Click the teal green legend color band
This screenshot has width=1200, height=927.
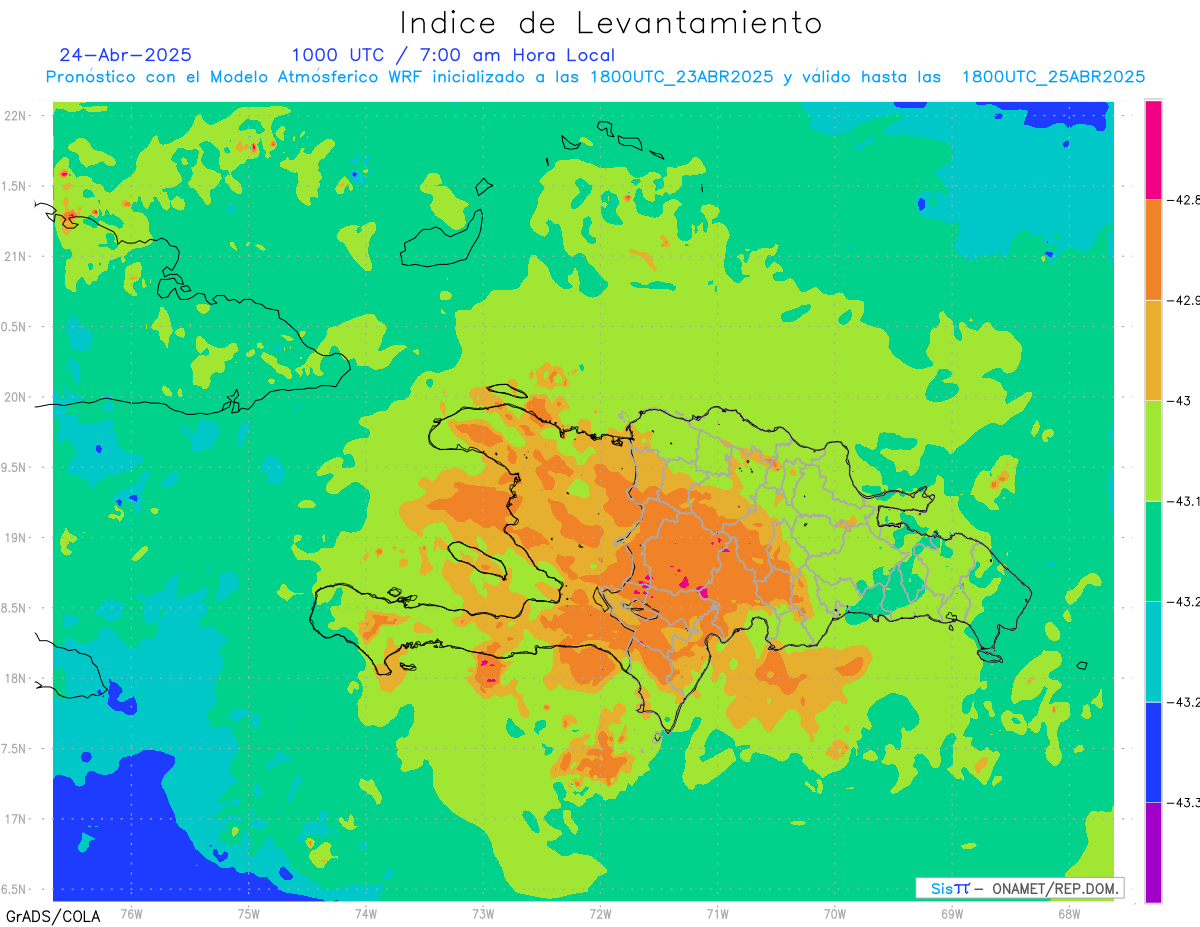pyautogui.click(x=1153, y=551)
